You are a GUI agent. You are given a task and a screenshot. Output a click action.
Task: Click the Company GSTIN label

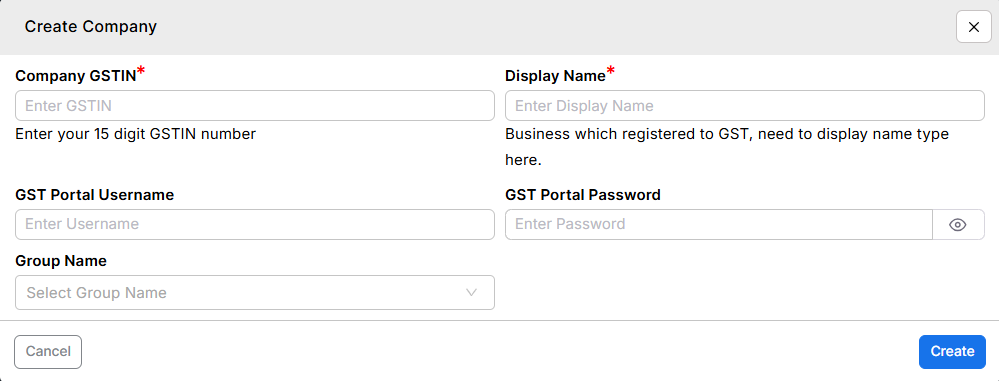tap(76, 76)
